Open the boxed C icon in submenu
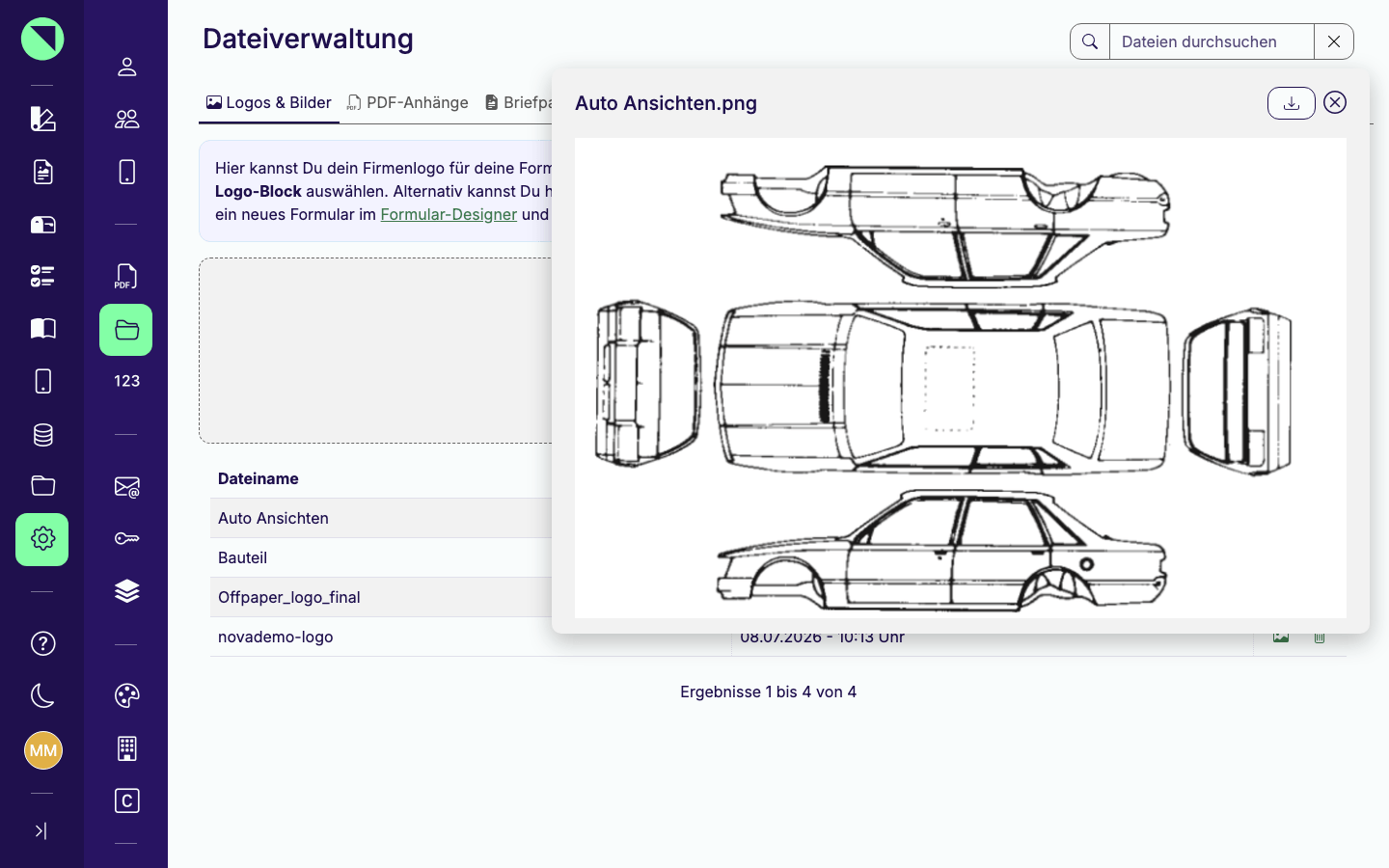This screenshot has width=1389, height=868. pyautogui.click(x=126, y=800)
